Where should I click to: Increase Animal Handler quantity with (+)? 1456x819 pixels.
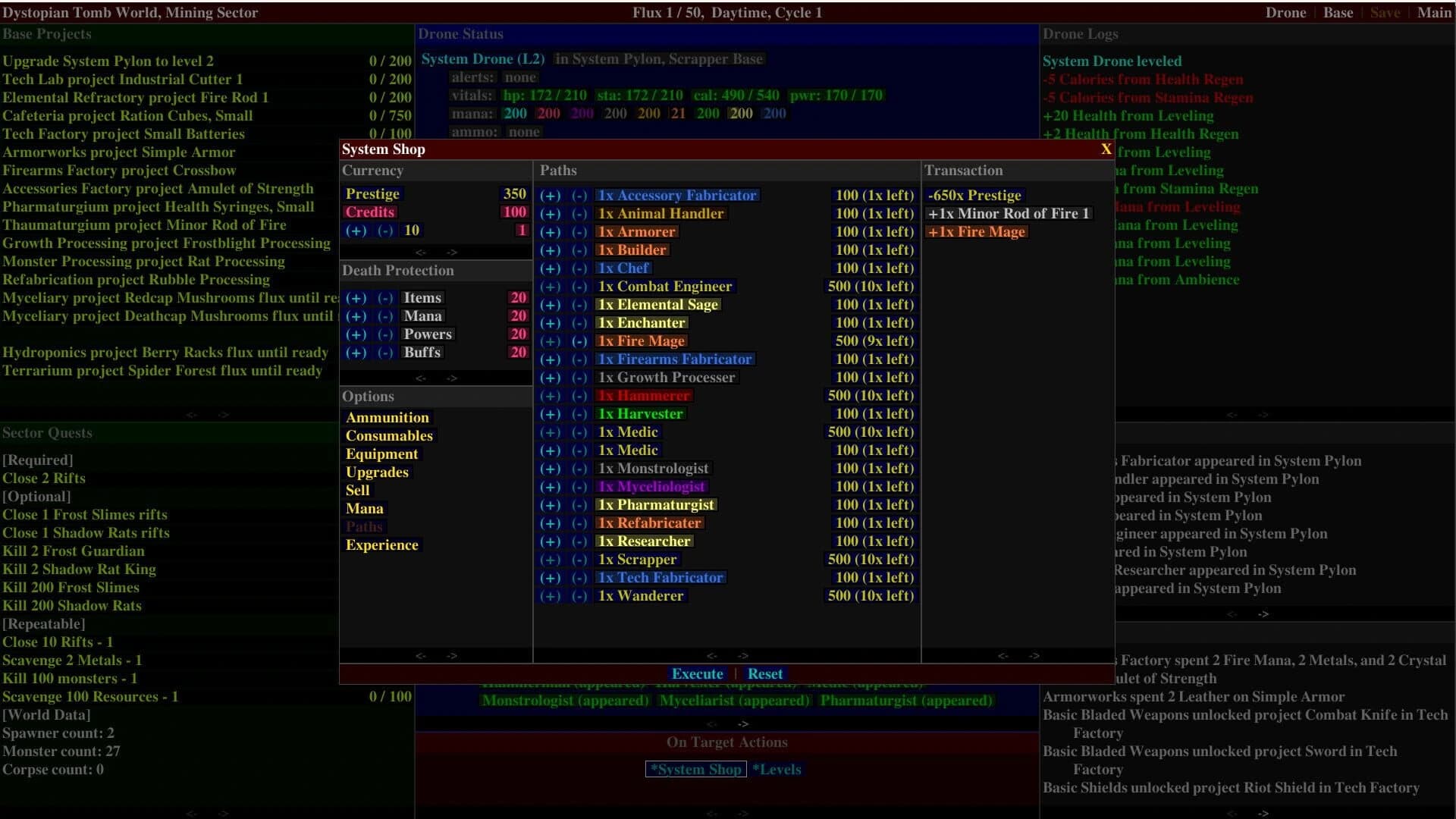click(551, 214)
